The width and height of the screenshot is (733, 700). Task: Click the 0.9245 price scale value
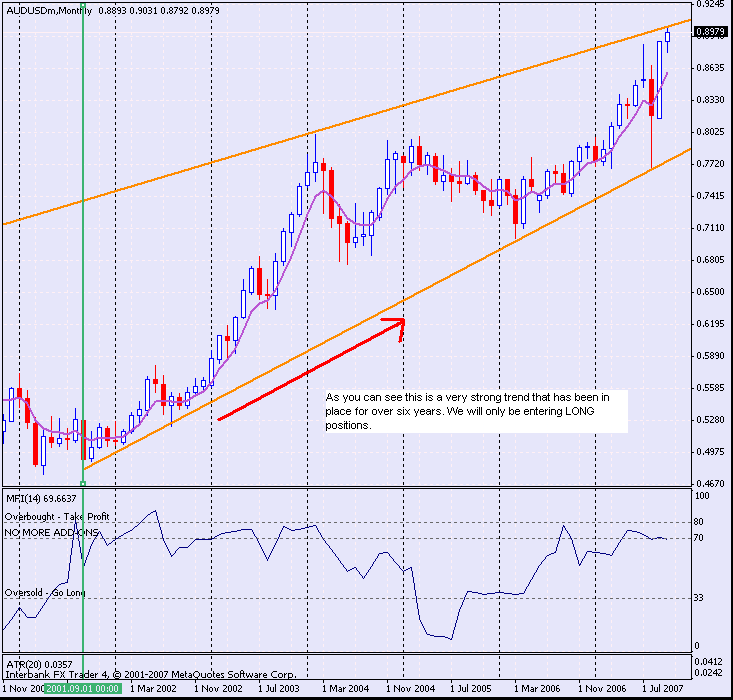[711, 4]
